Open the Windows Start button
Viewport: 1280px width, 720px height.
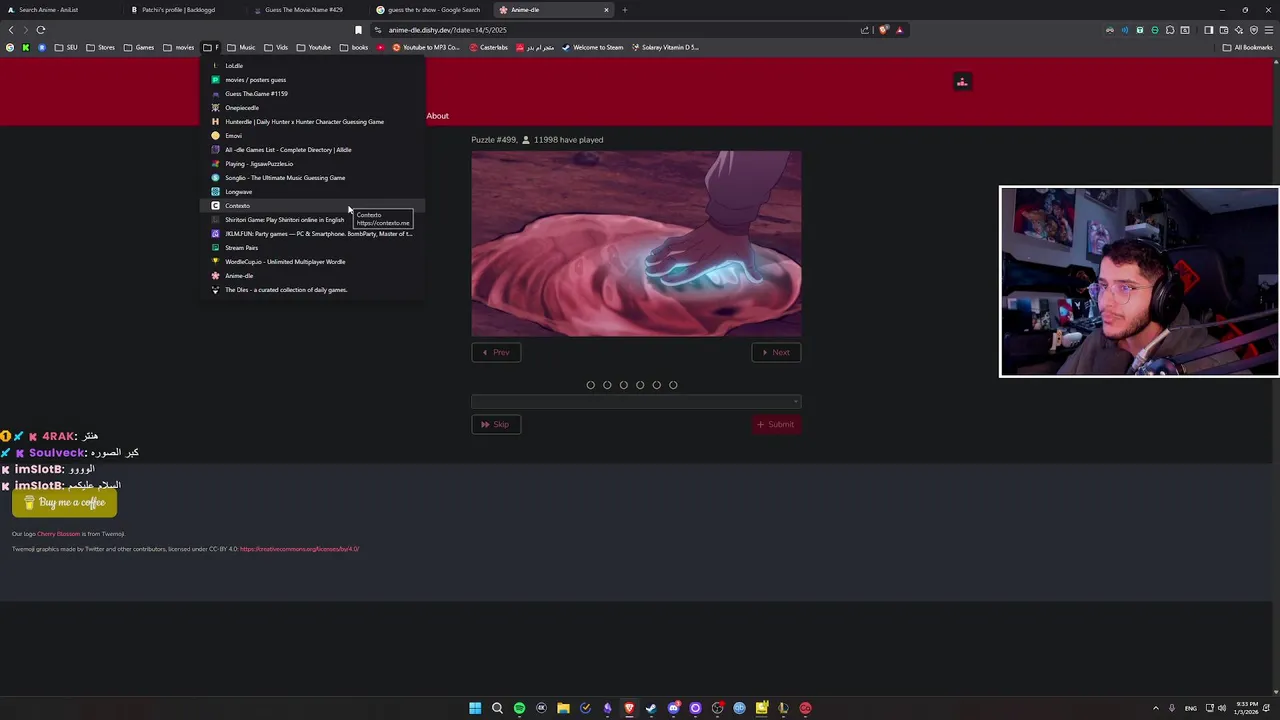pyautogui.click(x=475, y=708)
